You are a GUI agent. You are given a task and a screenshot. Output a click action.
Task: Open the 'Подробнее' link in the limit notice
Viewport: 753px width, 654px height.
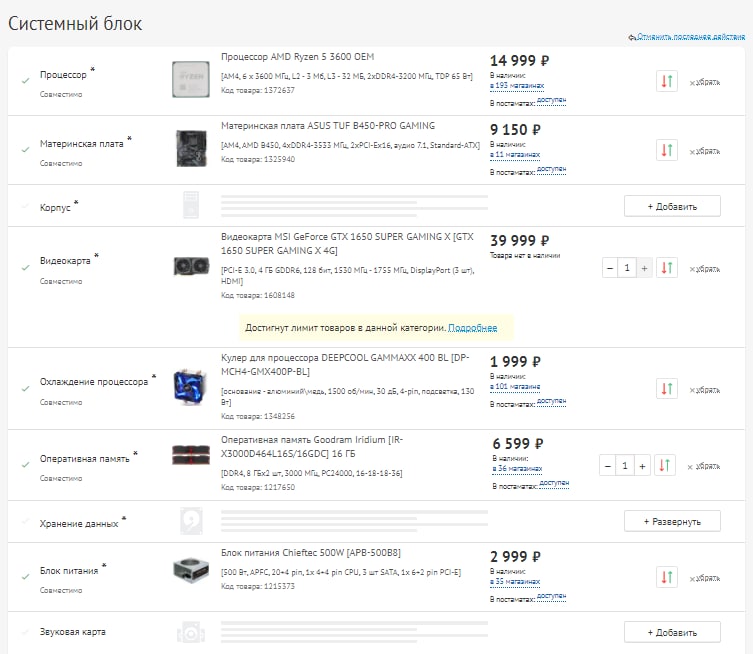pos(472,327)
